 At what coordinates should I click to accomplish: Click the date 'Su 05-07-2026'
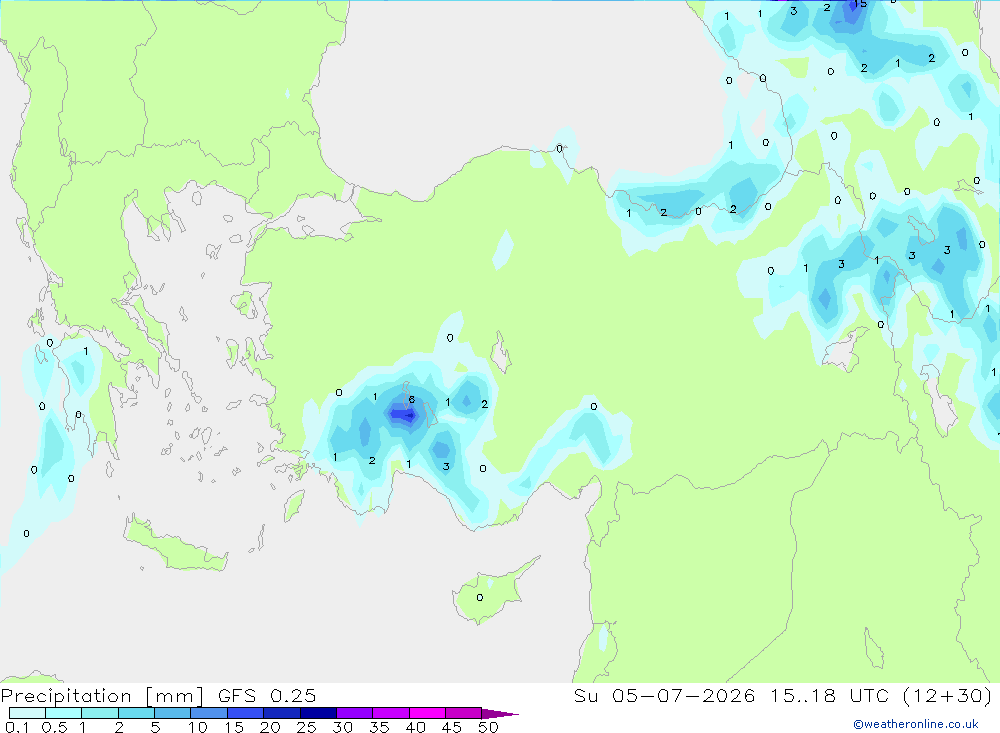point(665,696)
